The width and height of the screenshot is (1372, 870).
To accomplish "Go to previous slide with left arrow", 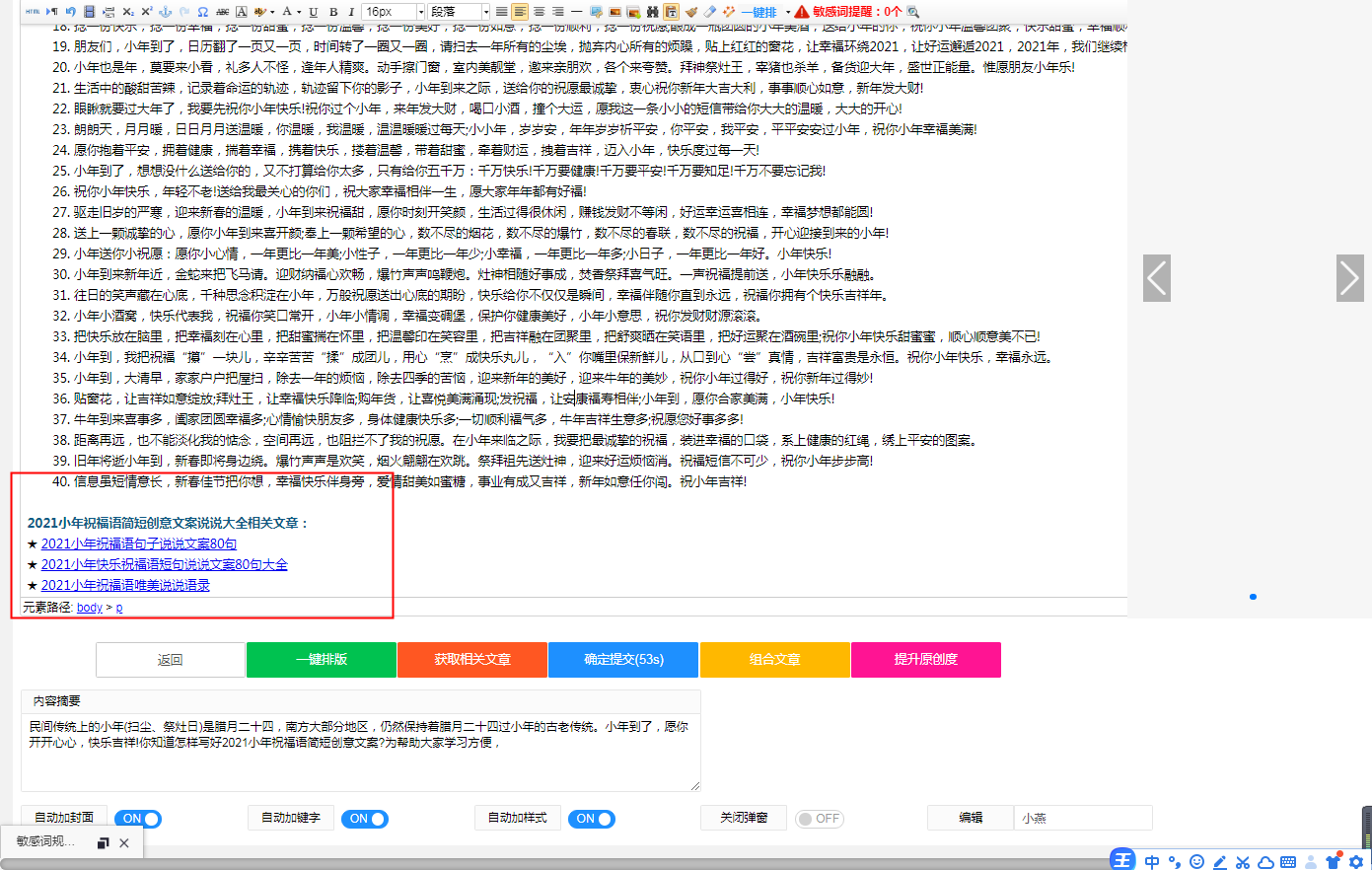I will pos(1157,277).
